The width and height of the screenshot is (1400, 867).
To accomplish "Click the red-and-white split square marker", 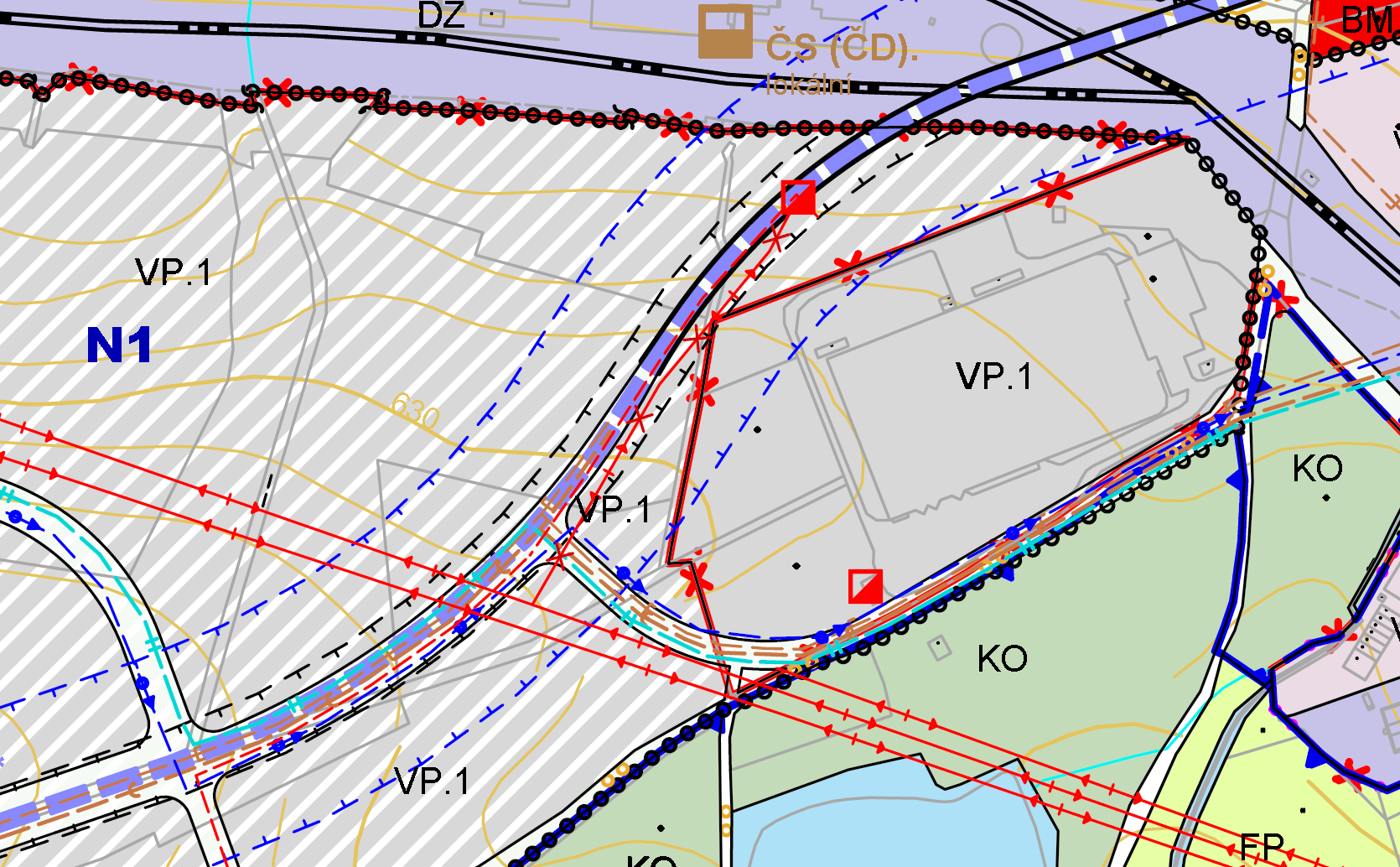I will 865,586.
